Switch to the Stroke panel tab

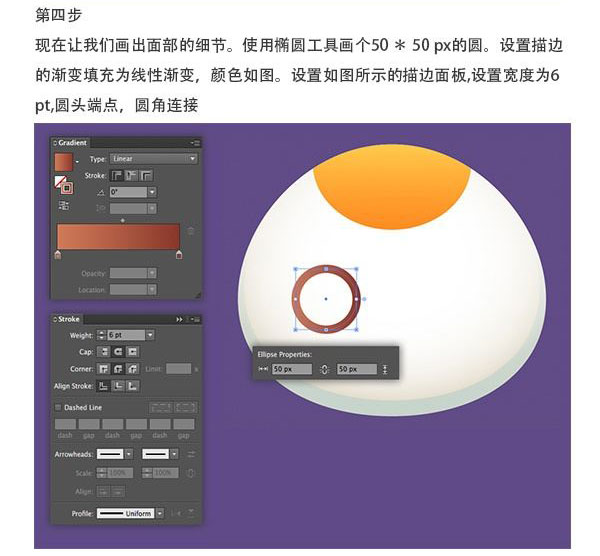pyautogui.click(x=68, y=319)
